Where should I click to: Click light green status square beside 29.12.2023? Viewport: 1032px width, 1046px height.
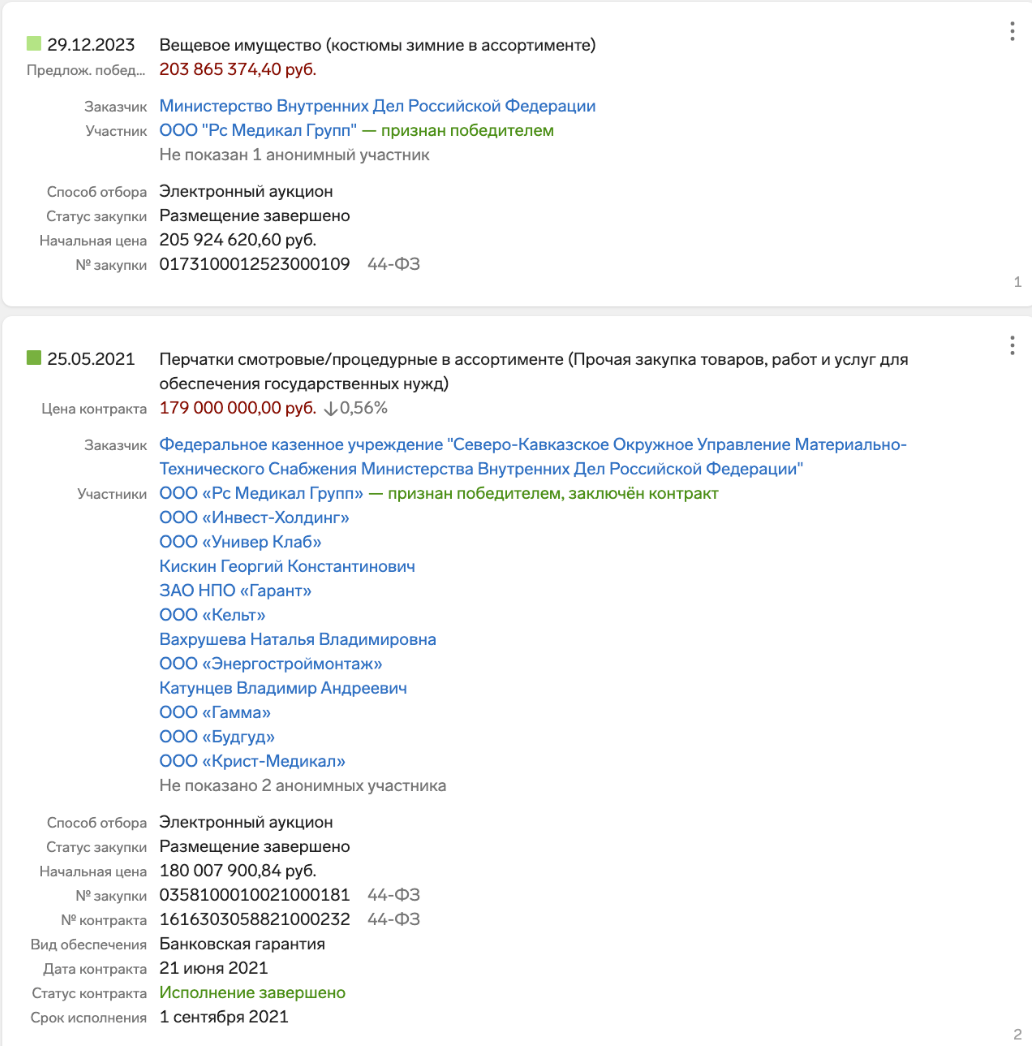point(33,44)
